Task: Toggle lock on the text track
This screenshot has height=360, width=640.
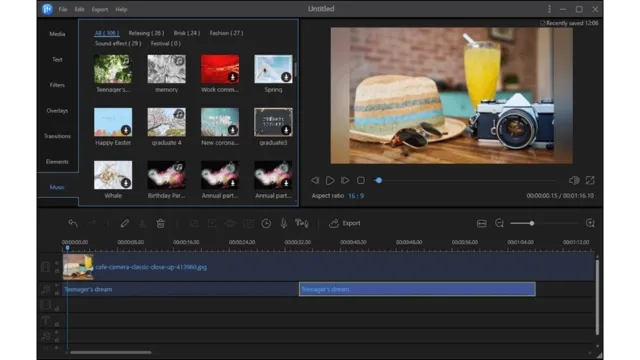Action: pos(57,324)
